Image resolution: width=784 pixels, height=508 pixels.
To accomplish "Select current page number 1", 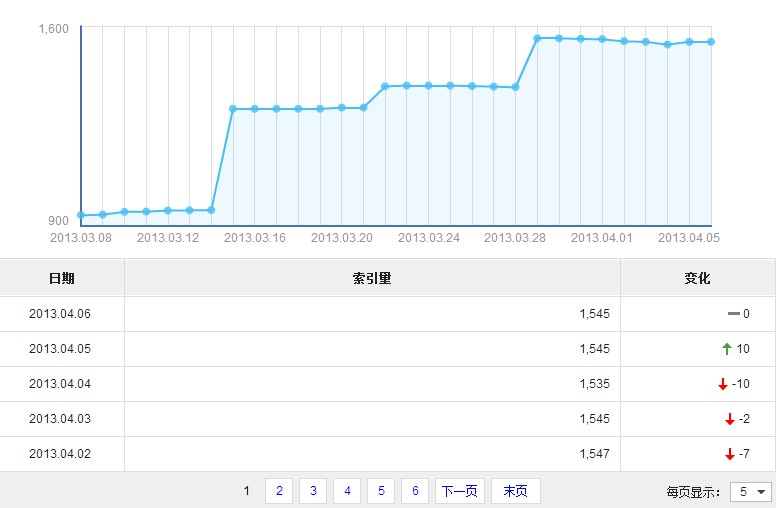I will [246, 491].
